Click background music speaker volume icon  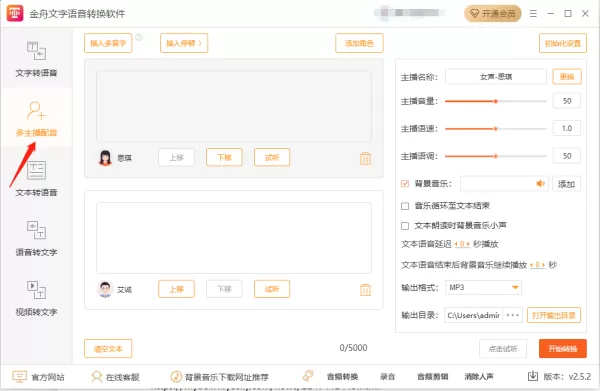click(x=540, y=184)
